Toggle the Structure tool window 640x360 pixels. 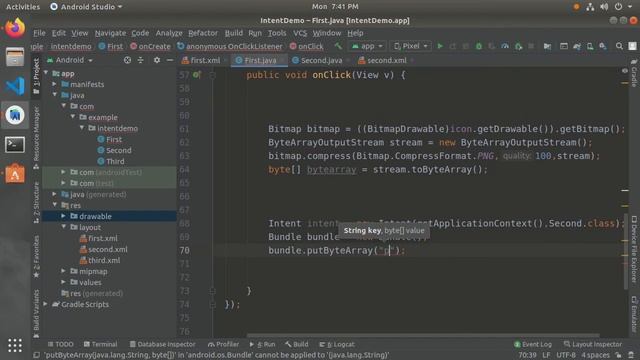pyautogui.click(x=36, y=202)
